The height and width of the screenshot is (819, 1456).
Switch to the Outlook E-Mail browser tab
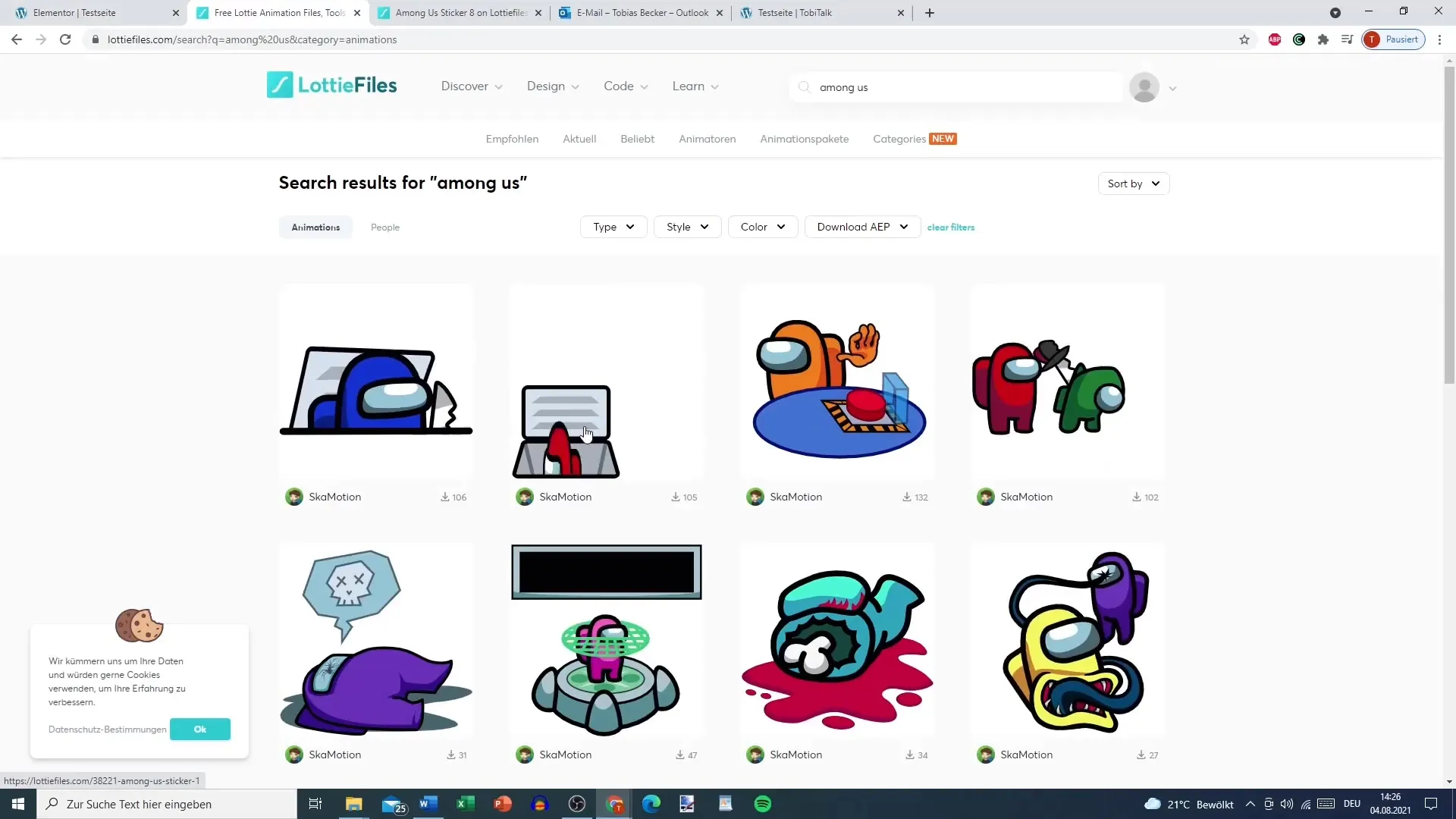click(x=642, y=13)
